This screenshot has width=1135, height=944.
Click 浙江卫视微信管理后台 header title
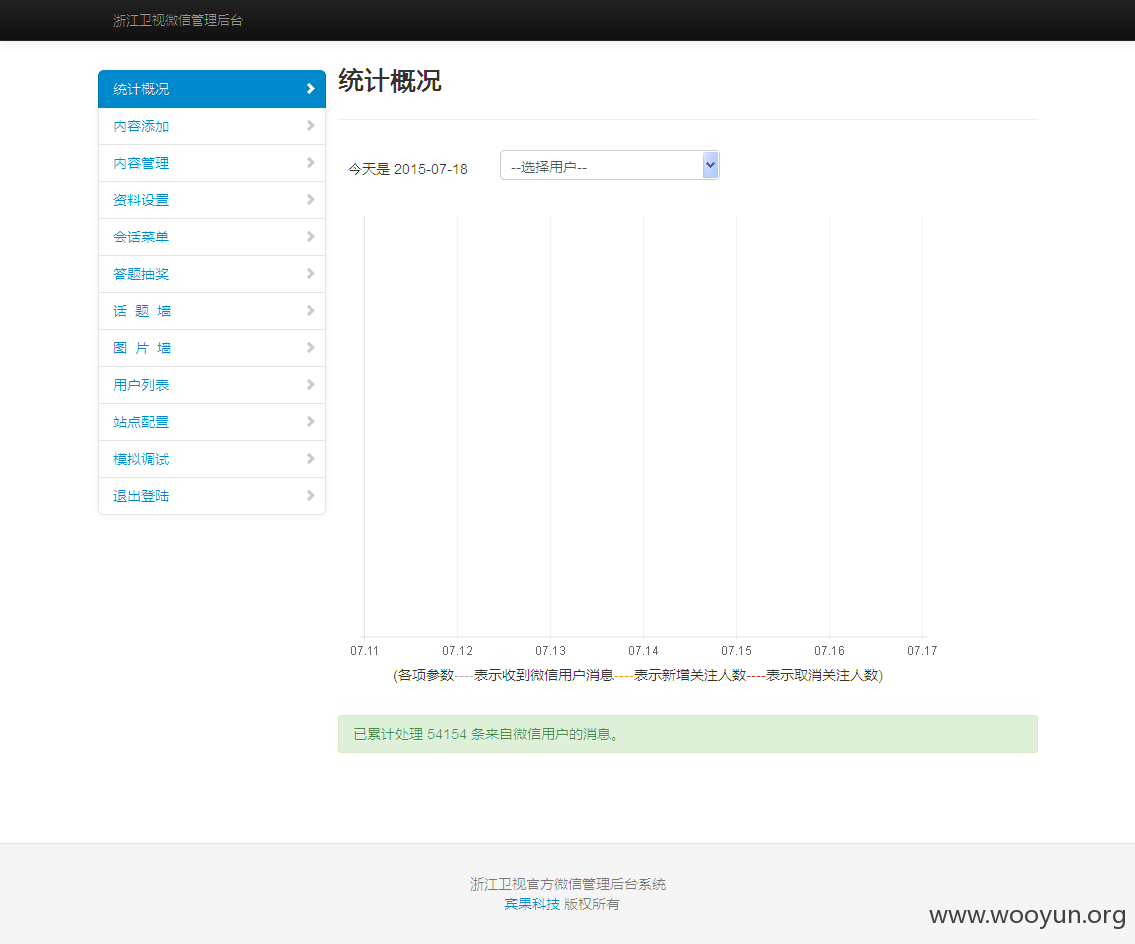(x=177, y=20)
